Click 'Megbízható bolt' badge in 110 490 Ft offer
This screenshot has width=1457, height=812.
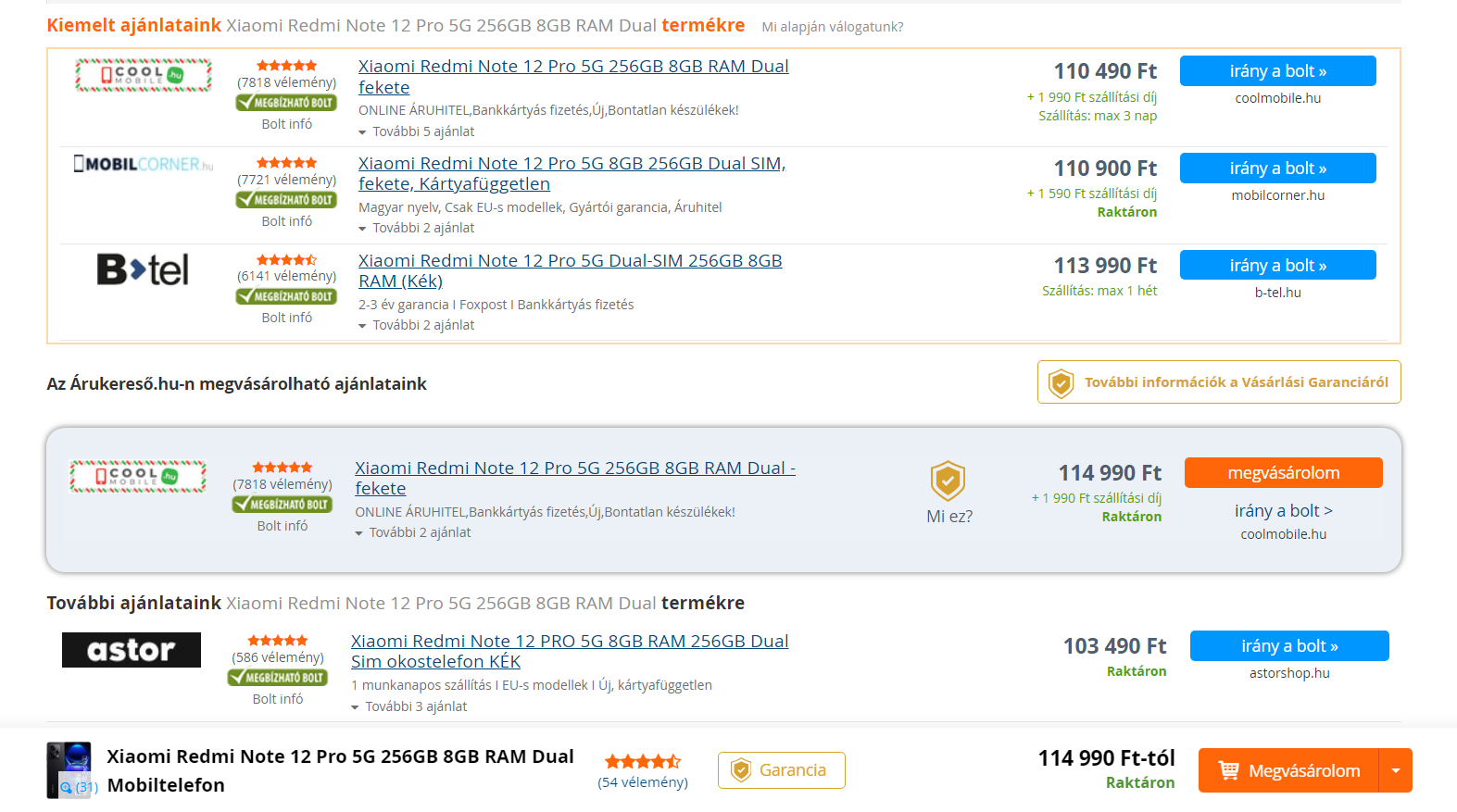pyautogui.click(x=286, y=103)
